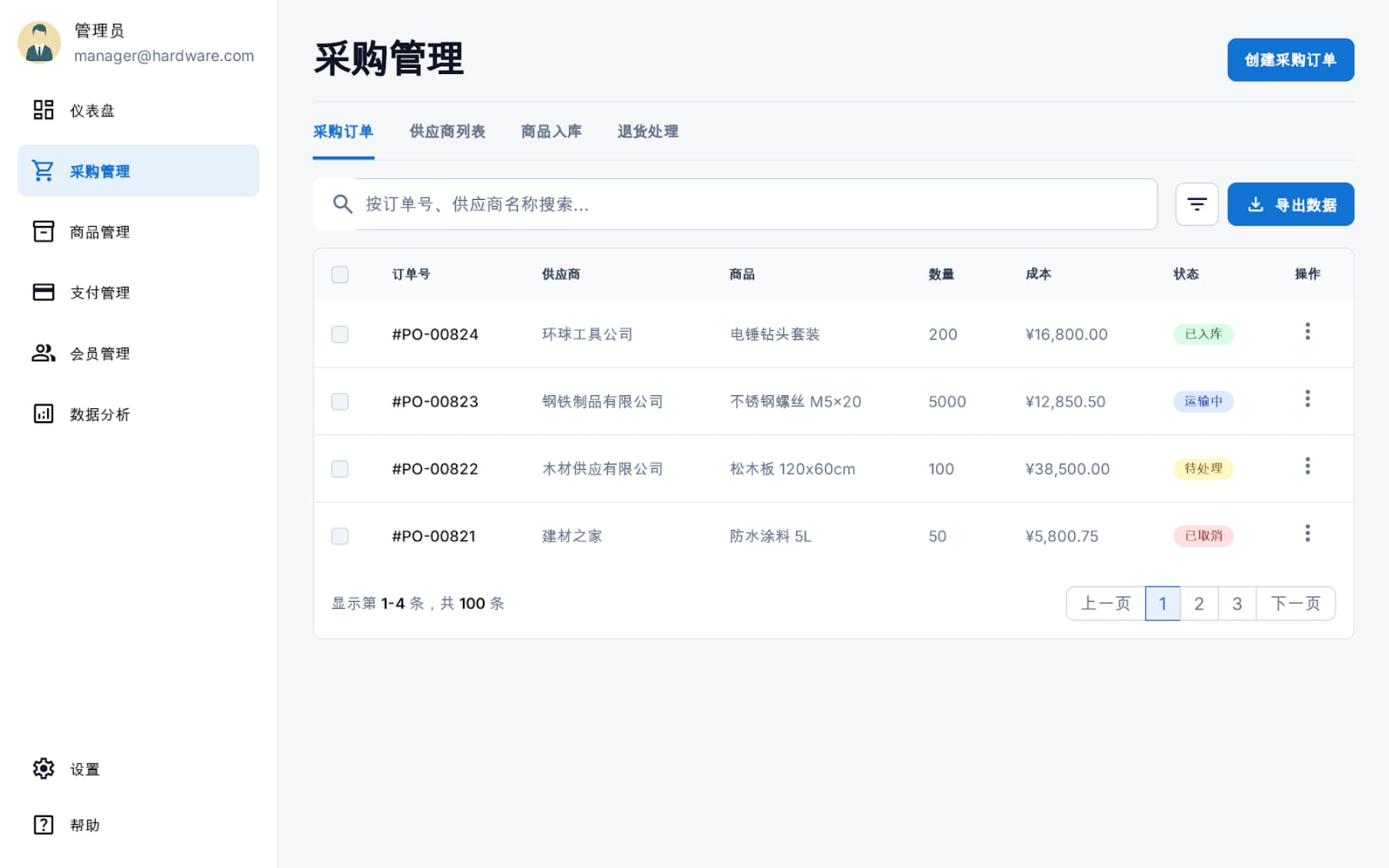Image resolution: width=1389 pixels, height=868 pixels.
Task: Click the 创建采购订单 button
Action: pos(1290,60)
